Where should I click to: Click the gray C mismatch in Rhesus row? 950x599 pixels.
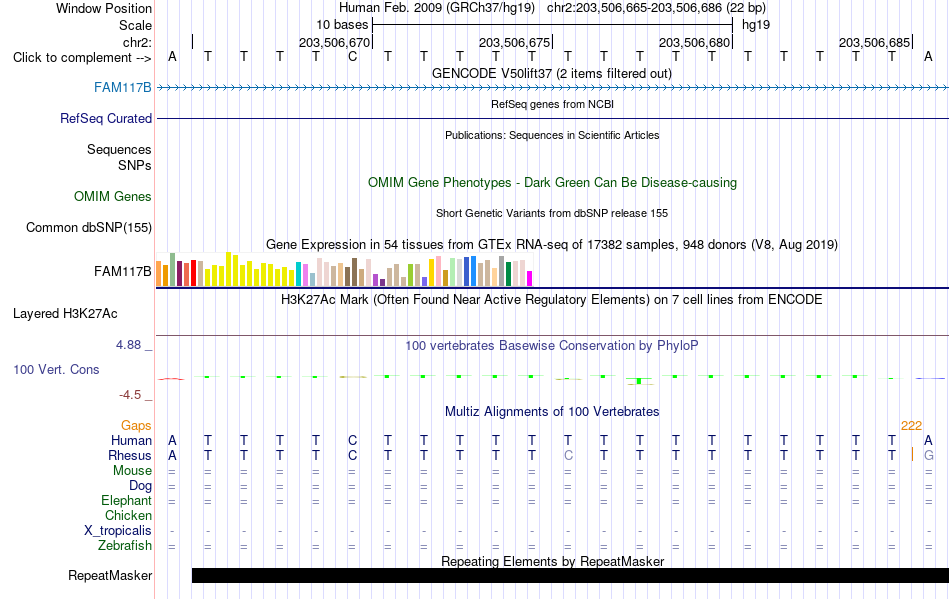[x=568, y=455]
